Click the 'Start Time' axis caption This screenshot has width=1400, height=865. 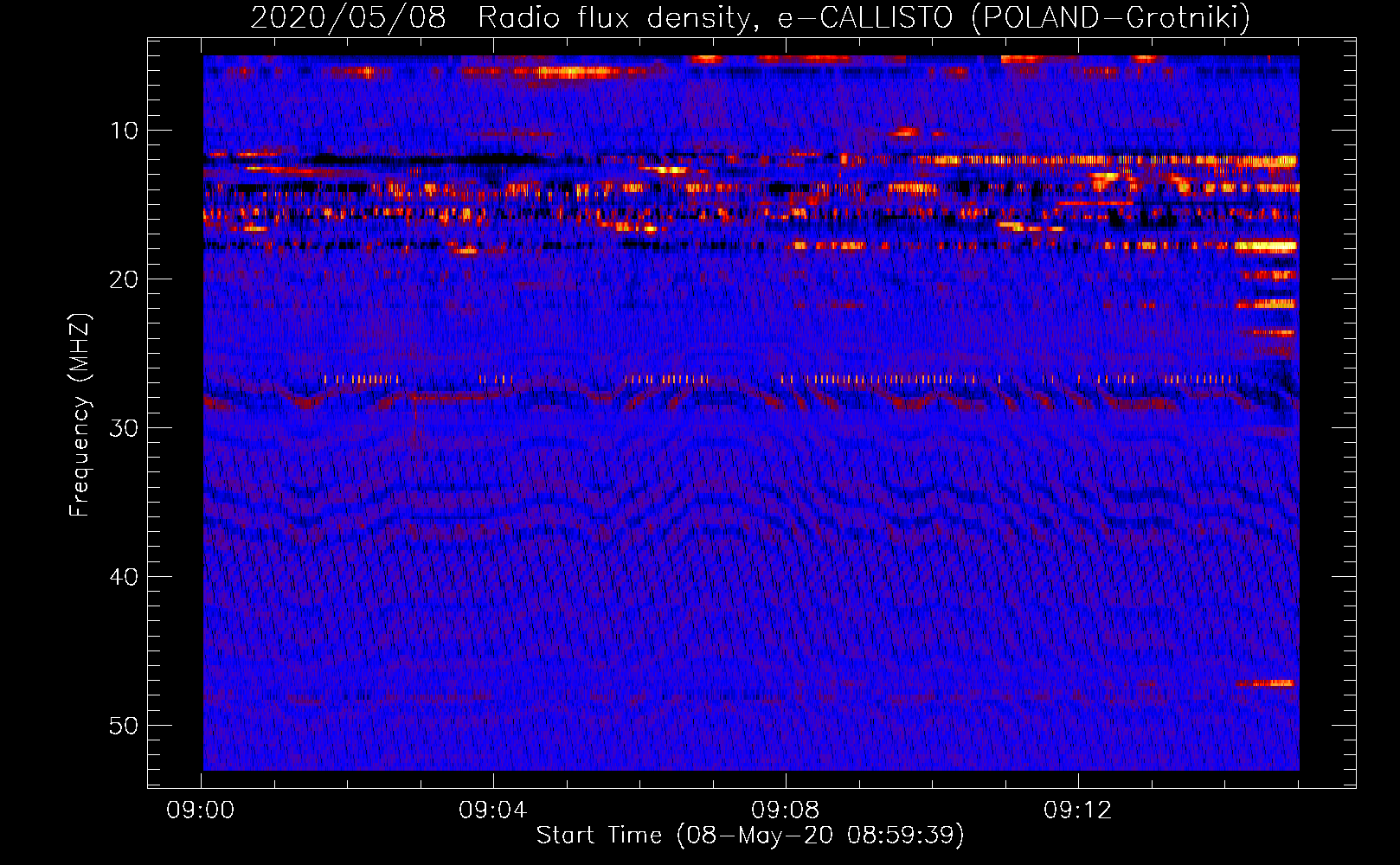(x=750, y=836)
